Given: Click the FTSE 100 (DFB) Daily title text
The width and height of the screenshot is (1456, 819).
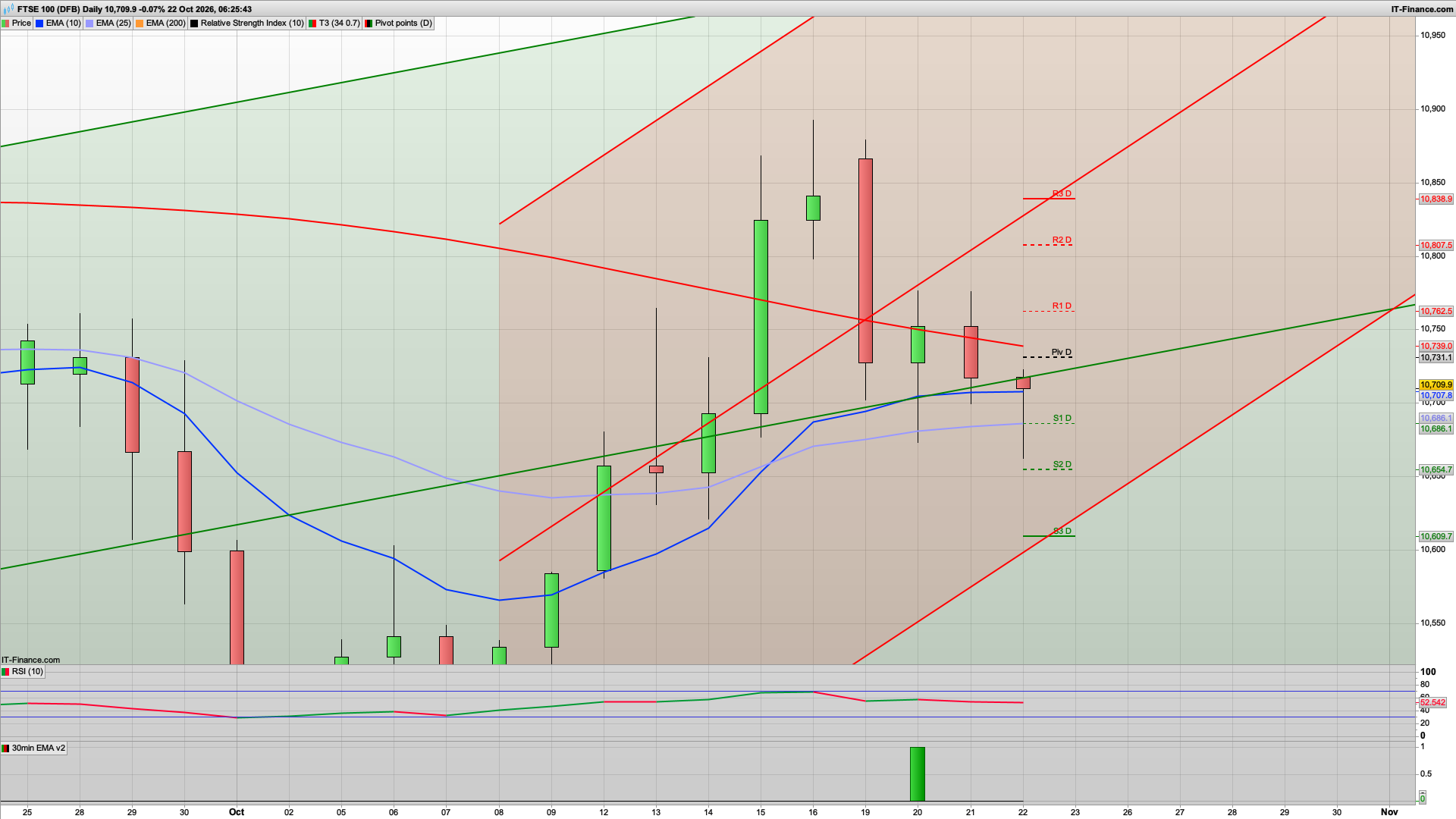Looking at the screenshot, I should 59,9.
